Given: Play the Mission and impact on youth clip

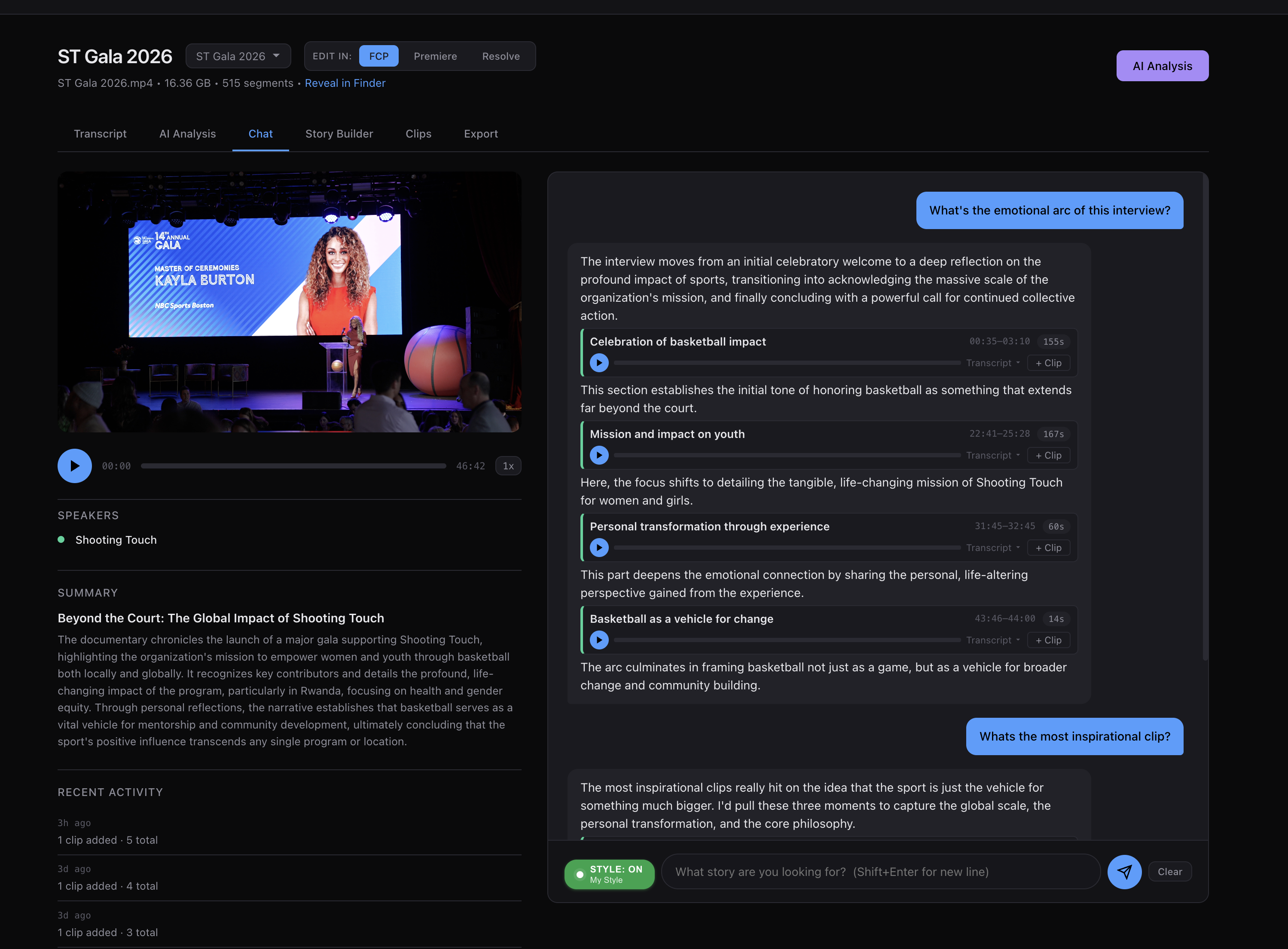Looking at the screenshot, I should click(599, 456).
